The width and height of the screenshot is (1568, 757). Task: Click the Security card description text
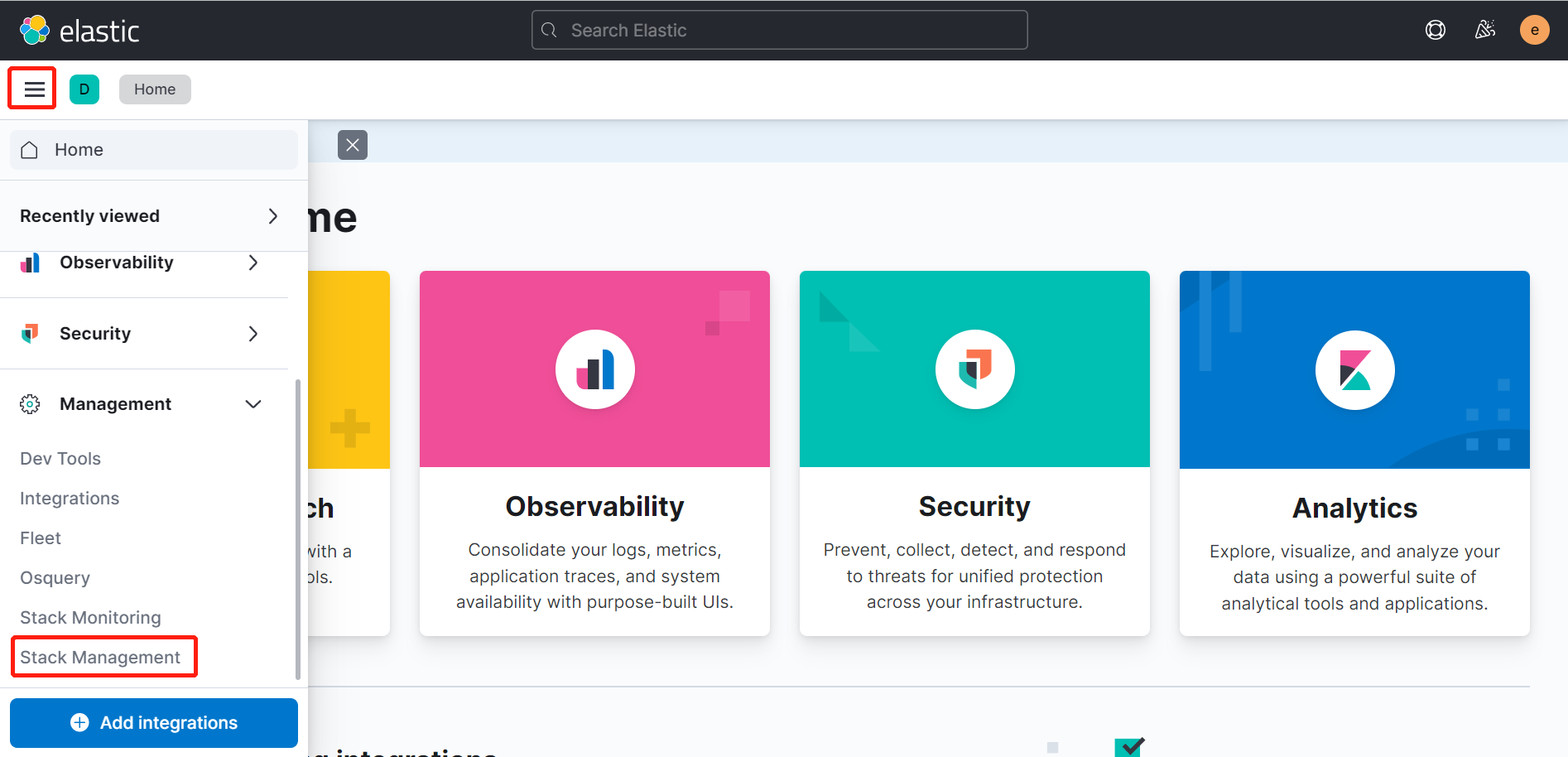pos(974,576)
